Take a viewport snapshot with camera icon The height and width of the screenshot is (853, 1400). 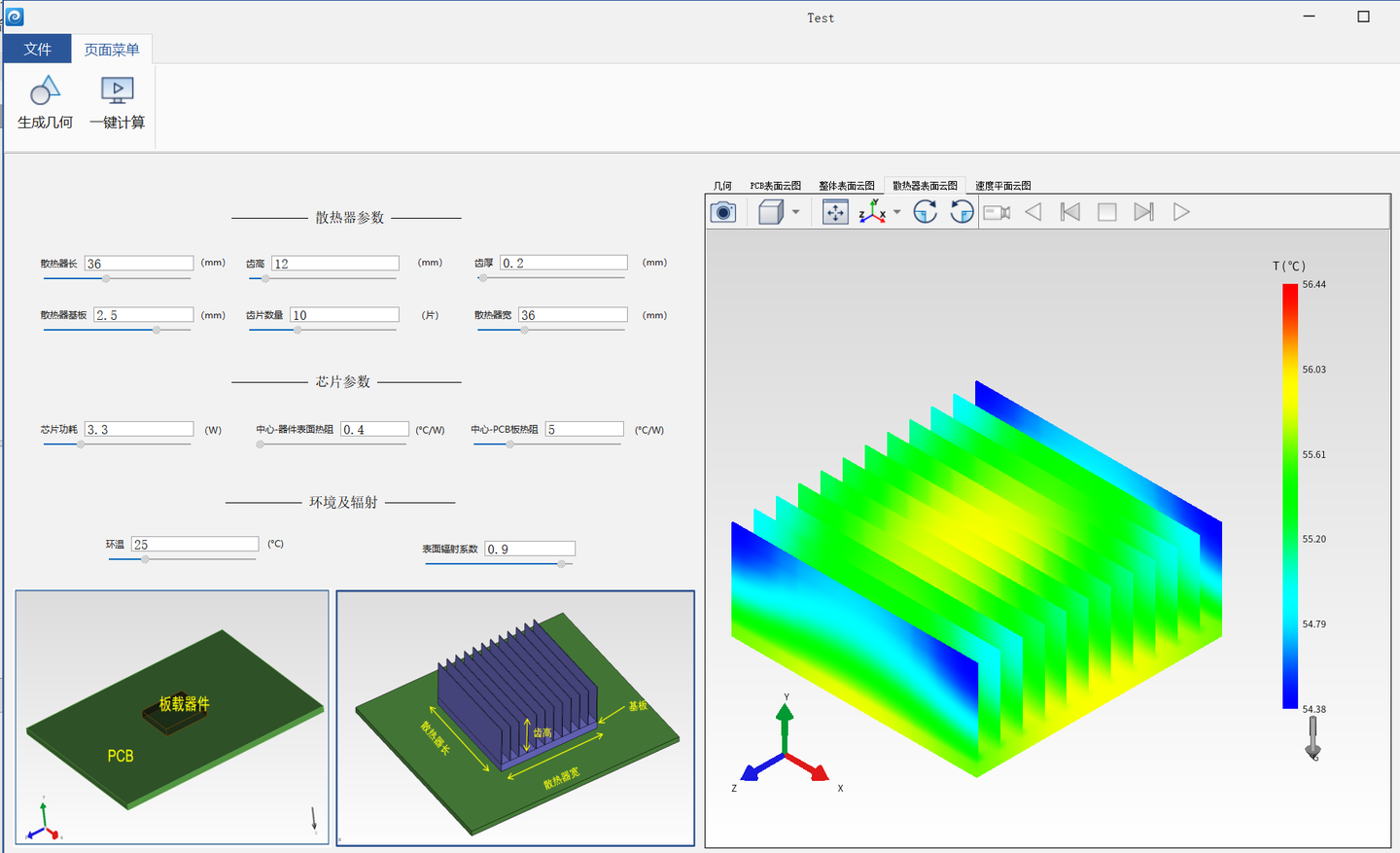(723, 212)
